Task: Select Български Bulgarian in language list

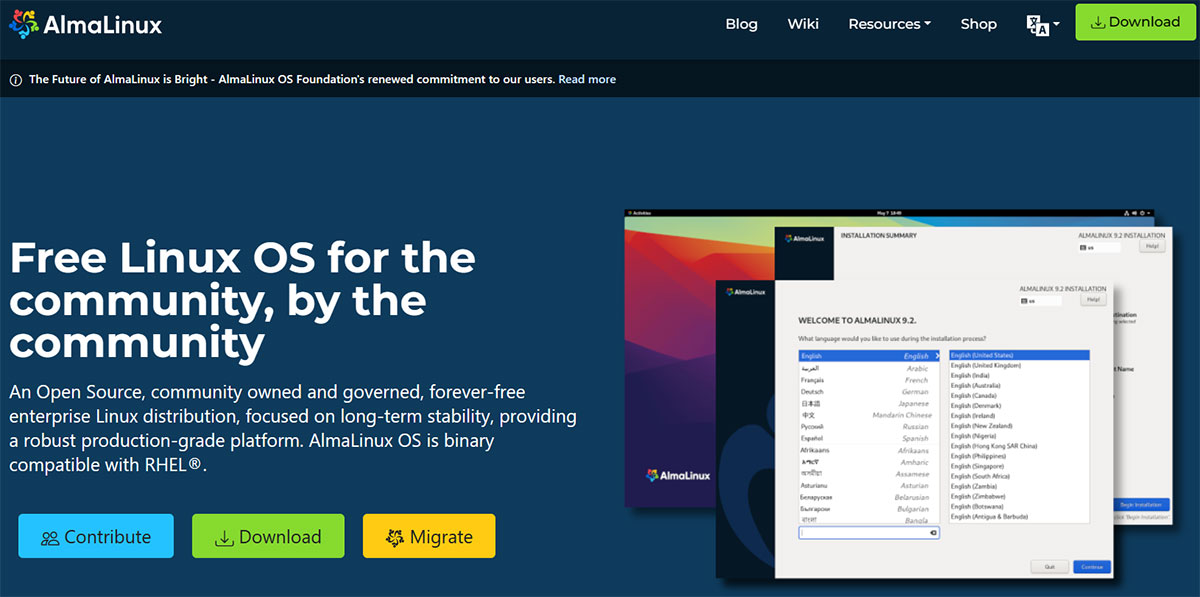Action: point(869,509)
